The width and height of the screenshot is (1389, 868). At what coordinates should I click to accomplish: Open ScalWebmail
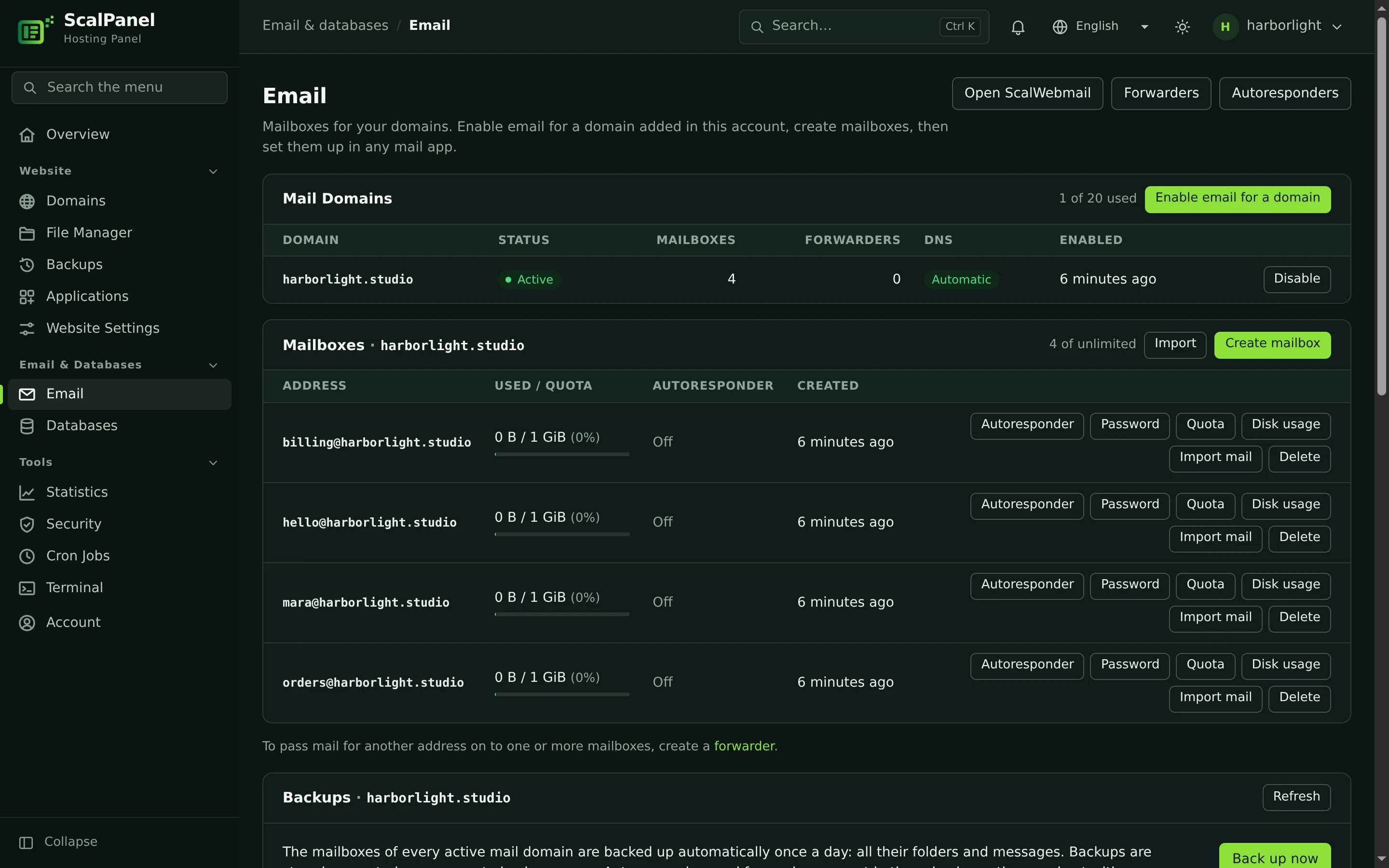[x=1027, y=93]
